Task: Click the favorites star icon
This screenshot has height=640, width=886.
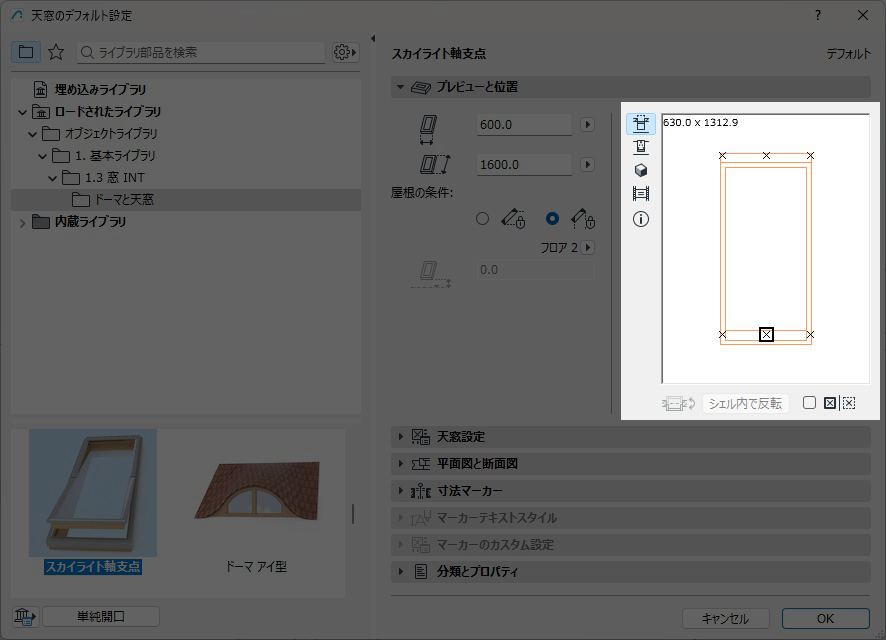Action: click(x=56, y=52)
